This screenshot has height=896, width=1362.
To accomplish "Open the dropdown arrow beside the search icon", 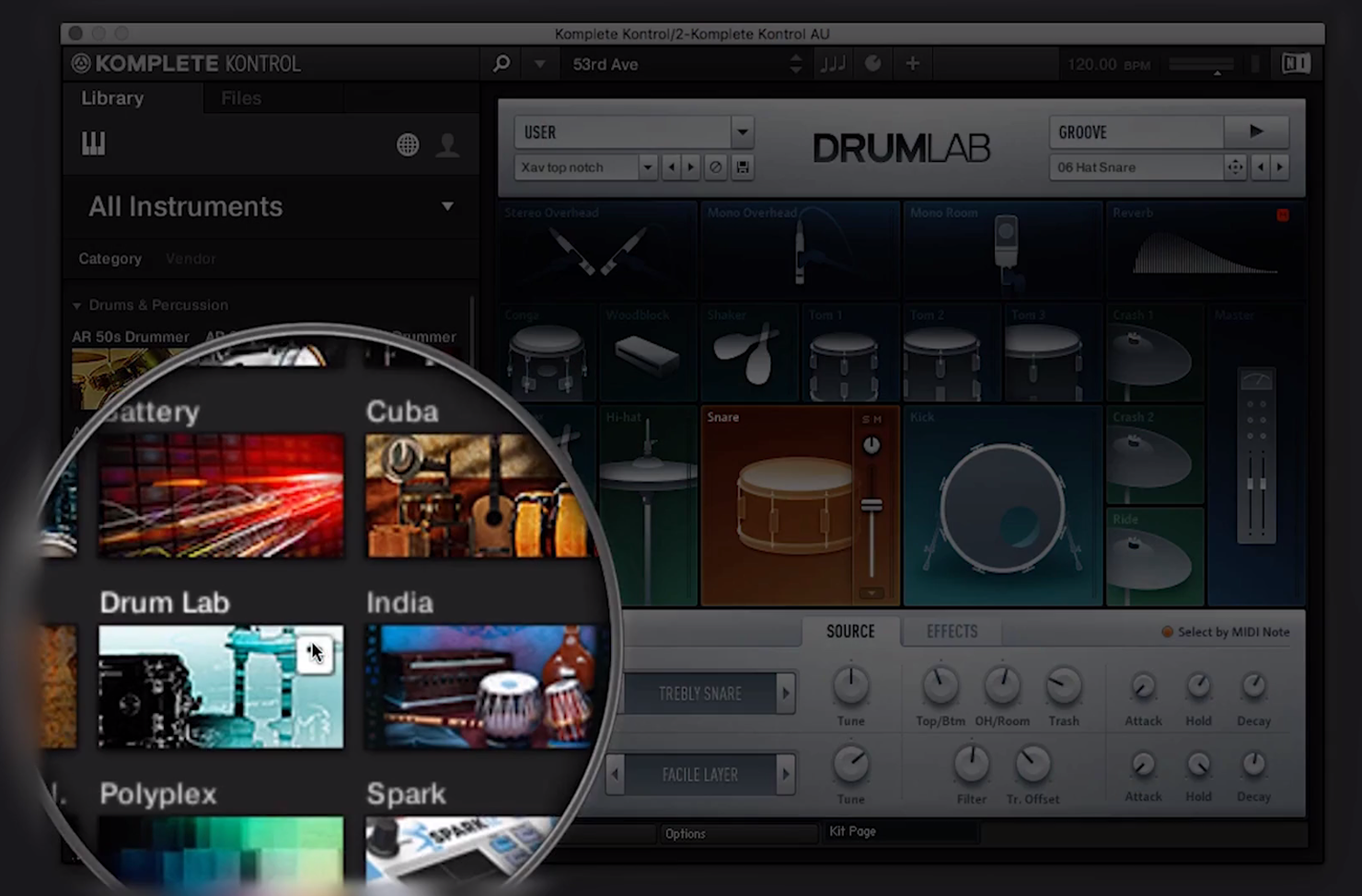I will click(540, 64).
